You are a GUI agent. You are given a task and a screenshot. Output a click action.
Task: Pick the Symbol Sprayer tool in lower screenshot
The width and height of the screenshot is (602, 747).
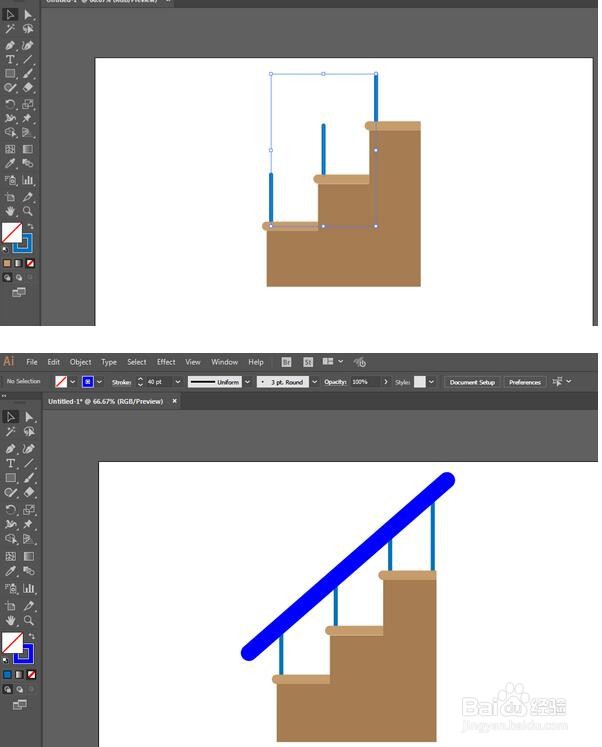[10, 588]
